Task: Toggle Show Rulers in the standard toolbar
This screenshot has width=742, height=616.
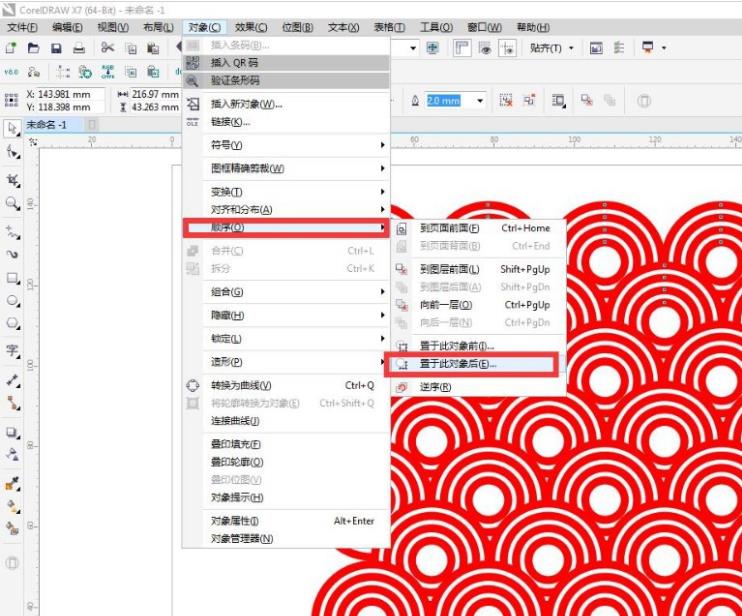Action: pyautogui.click(x=463, y=48)
